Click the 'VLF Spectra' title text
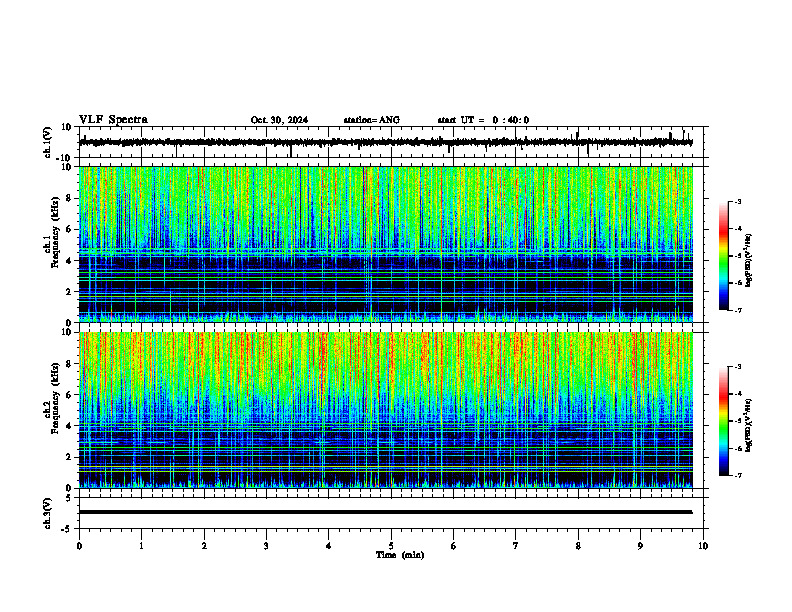The width and height of the screenshot is (792, 612). point(113,120)
